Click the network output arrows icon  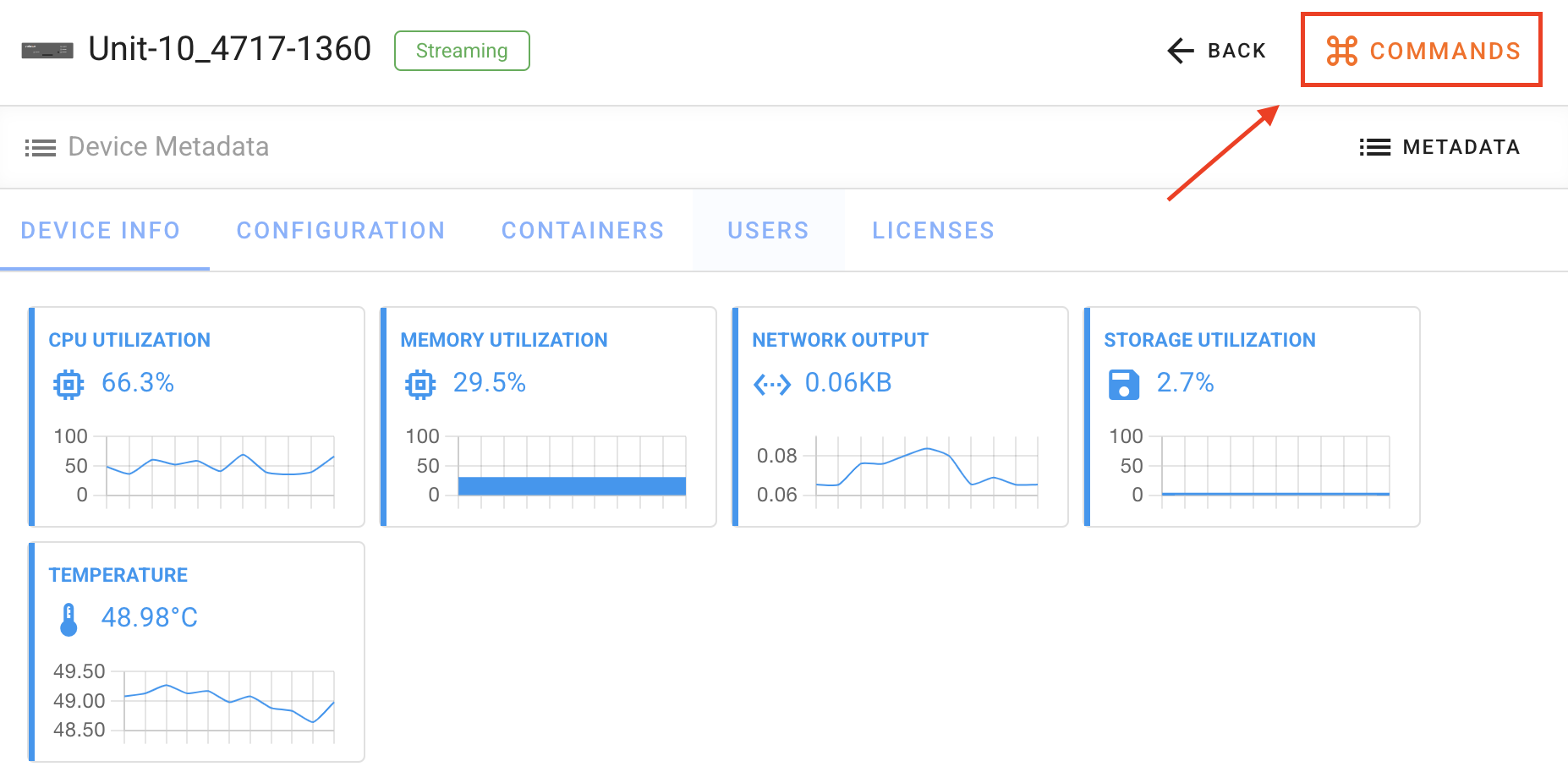pyautogui.click(x=772, y=385)
